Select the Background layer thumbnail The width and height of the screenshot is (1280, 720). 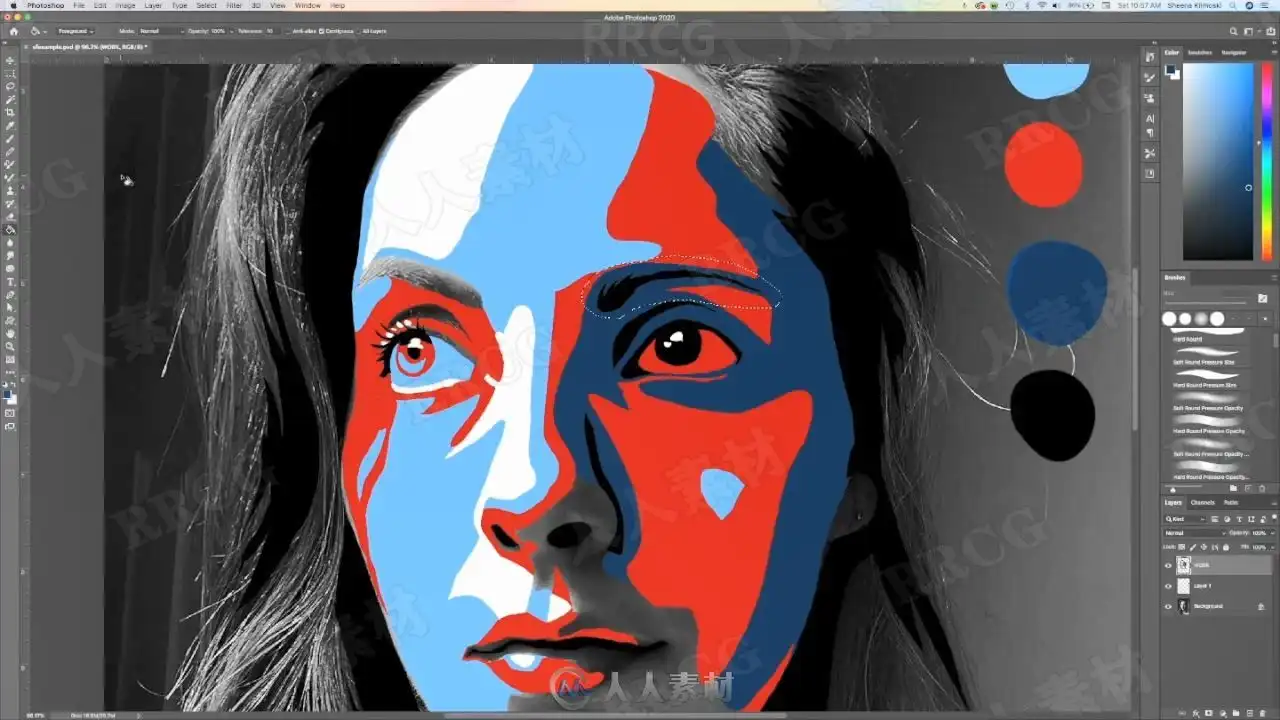tap(1184, 606)
